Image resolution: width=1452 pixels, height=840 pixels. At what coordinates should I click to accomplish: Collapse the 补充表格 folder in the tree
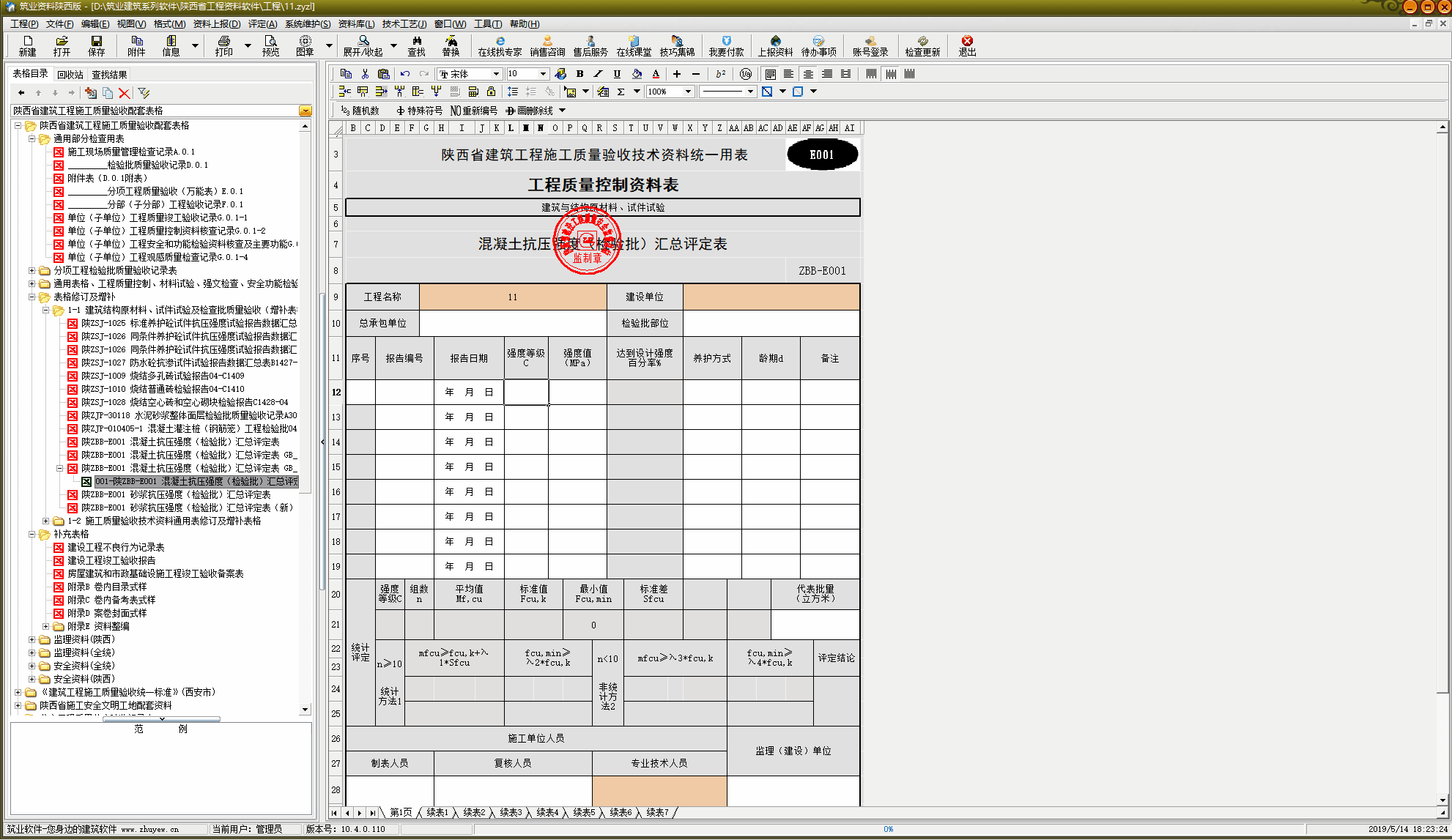coord(33,534)
